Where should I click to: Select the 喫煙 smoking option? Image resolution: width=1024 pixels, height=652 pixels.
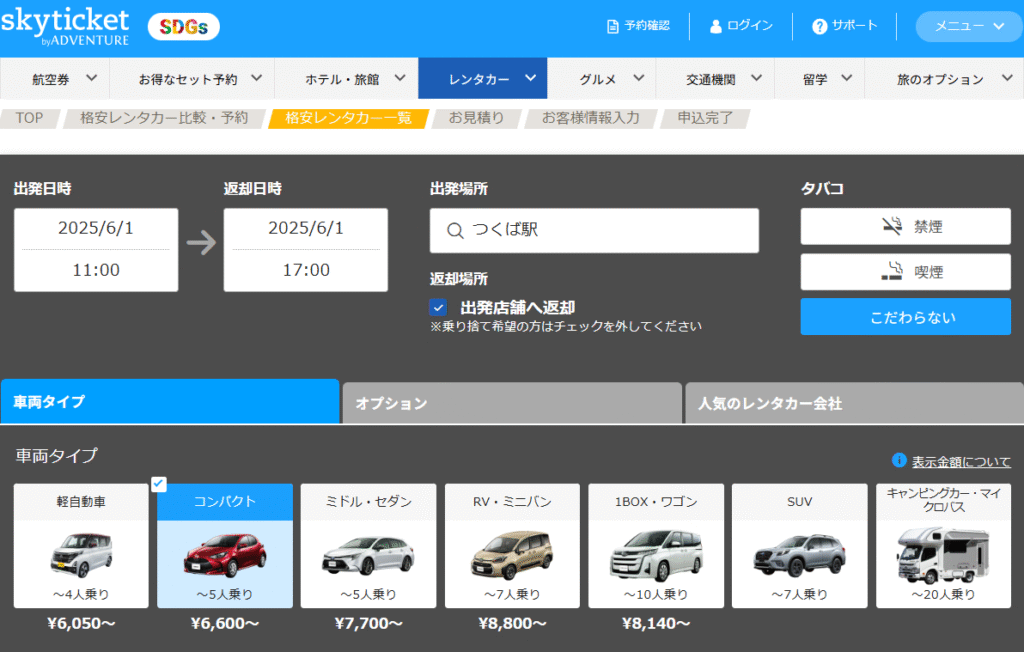(x=905, y=272)
